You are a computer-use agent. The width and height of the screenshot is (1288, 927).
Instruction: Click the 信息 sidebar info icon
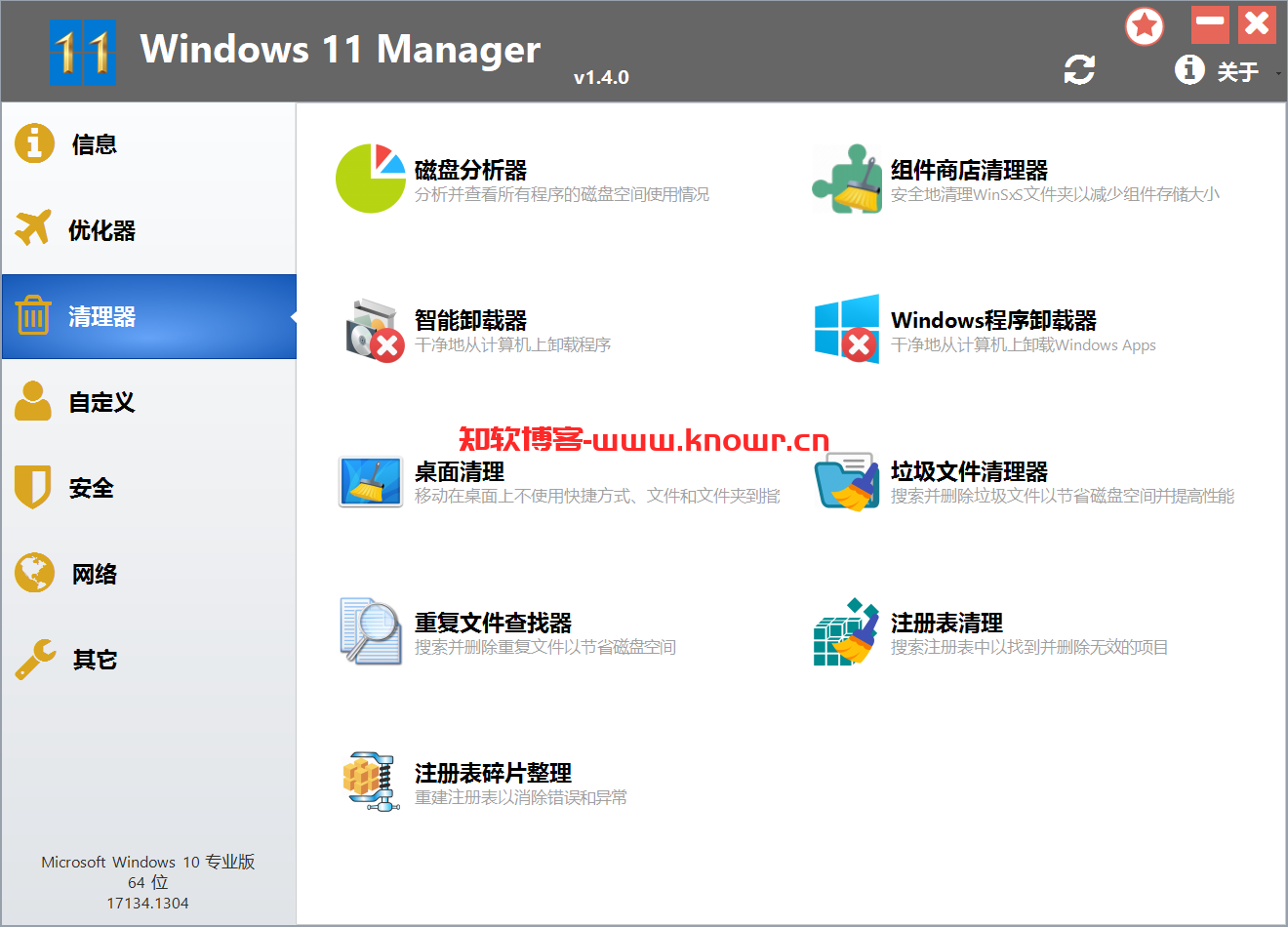34,142
